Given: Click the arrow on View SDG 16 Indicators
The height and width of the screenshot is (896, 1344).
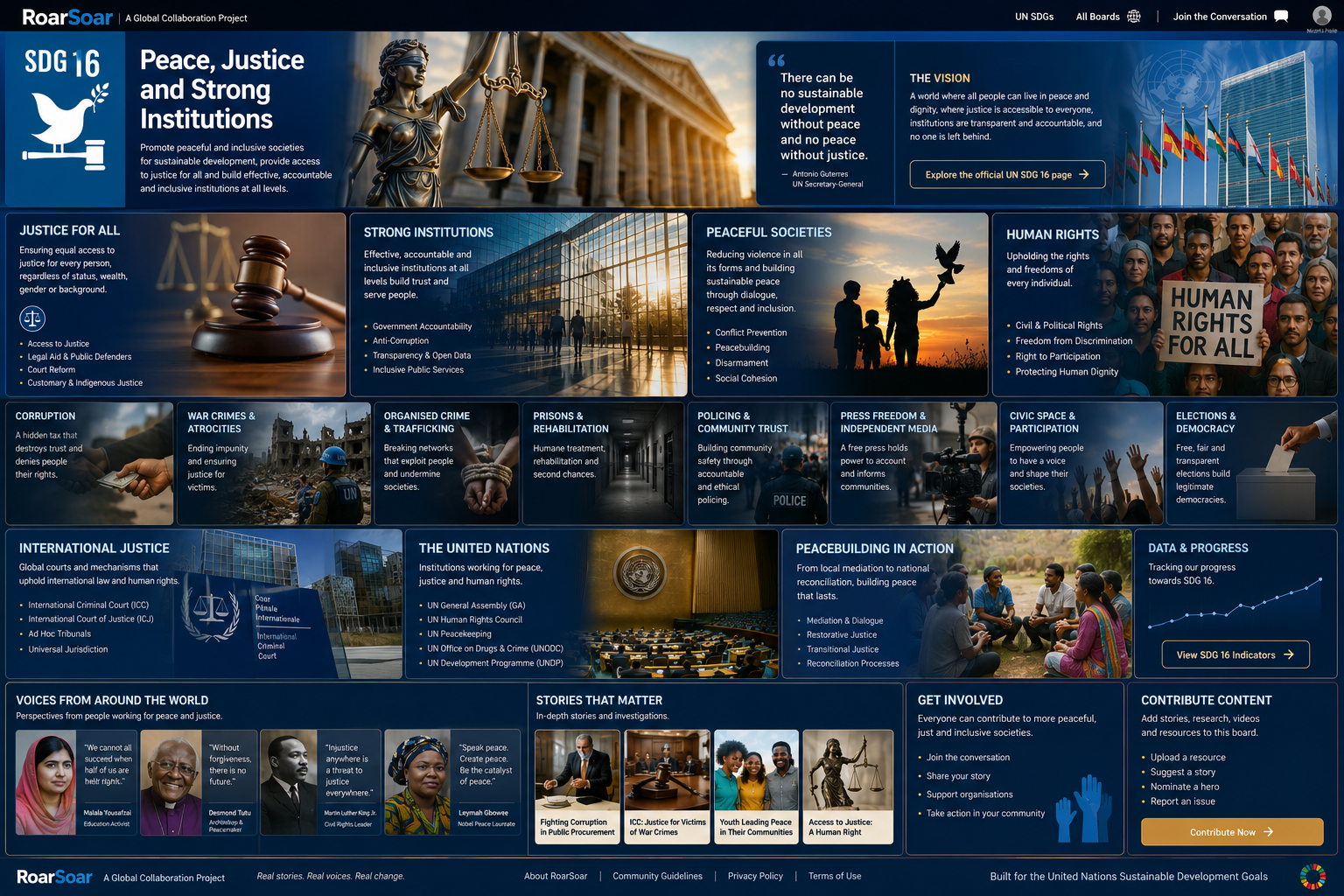Looking at the screenshot, I should [x=1288, y=654].
